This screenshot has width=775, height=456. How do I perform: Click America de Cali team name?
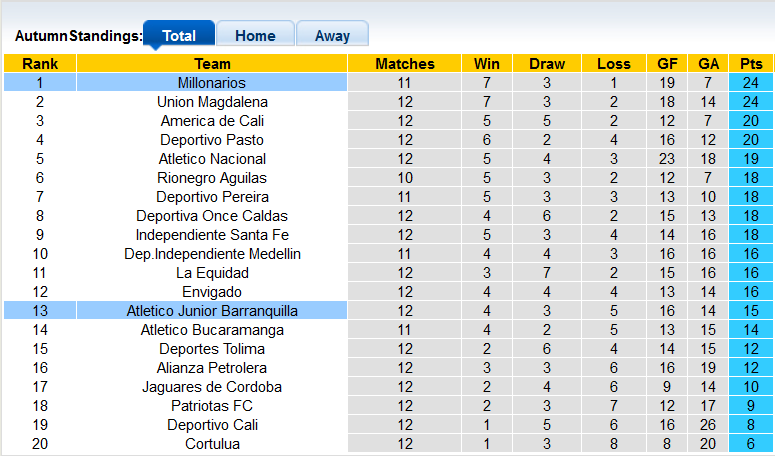tap(212, 121)
